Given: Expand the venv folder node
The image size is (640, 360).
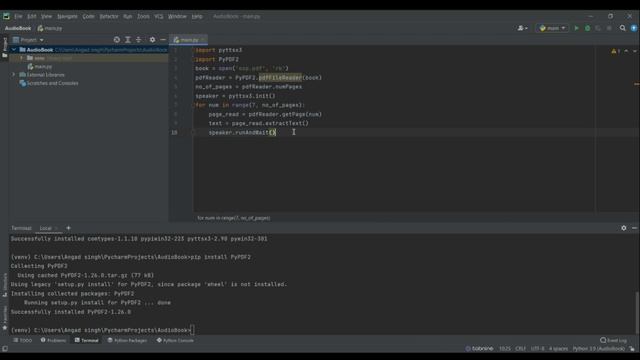Looking at the screenshot, I should (x=22, y=58).
